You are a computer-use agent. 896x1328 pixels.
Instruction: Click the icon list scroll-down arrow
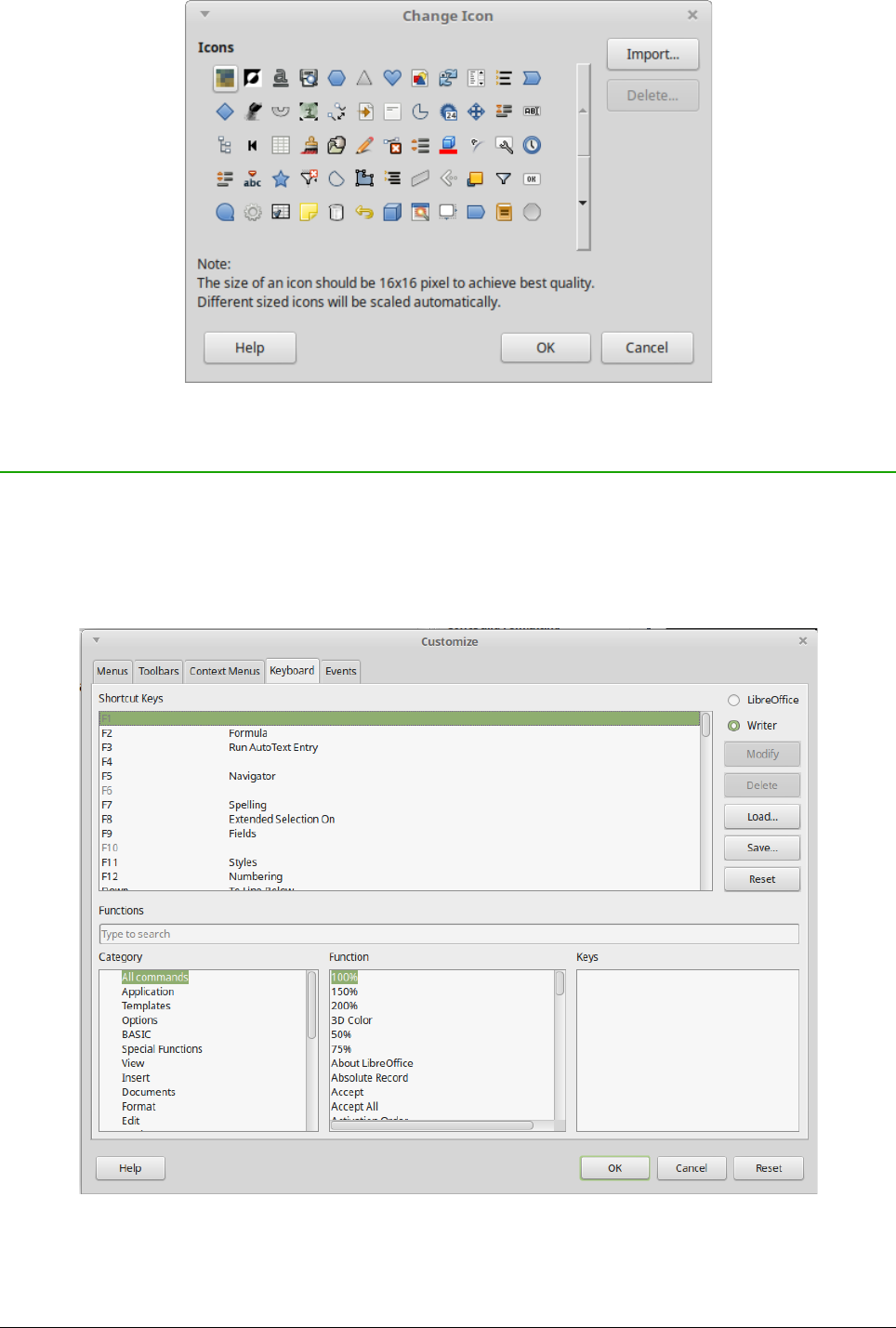click(583, 203)
